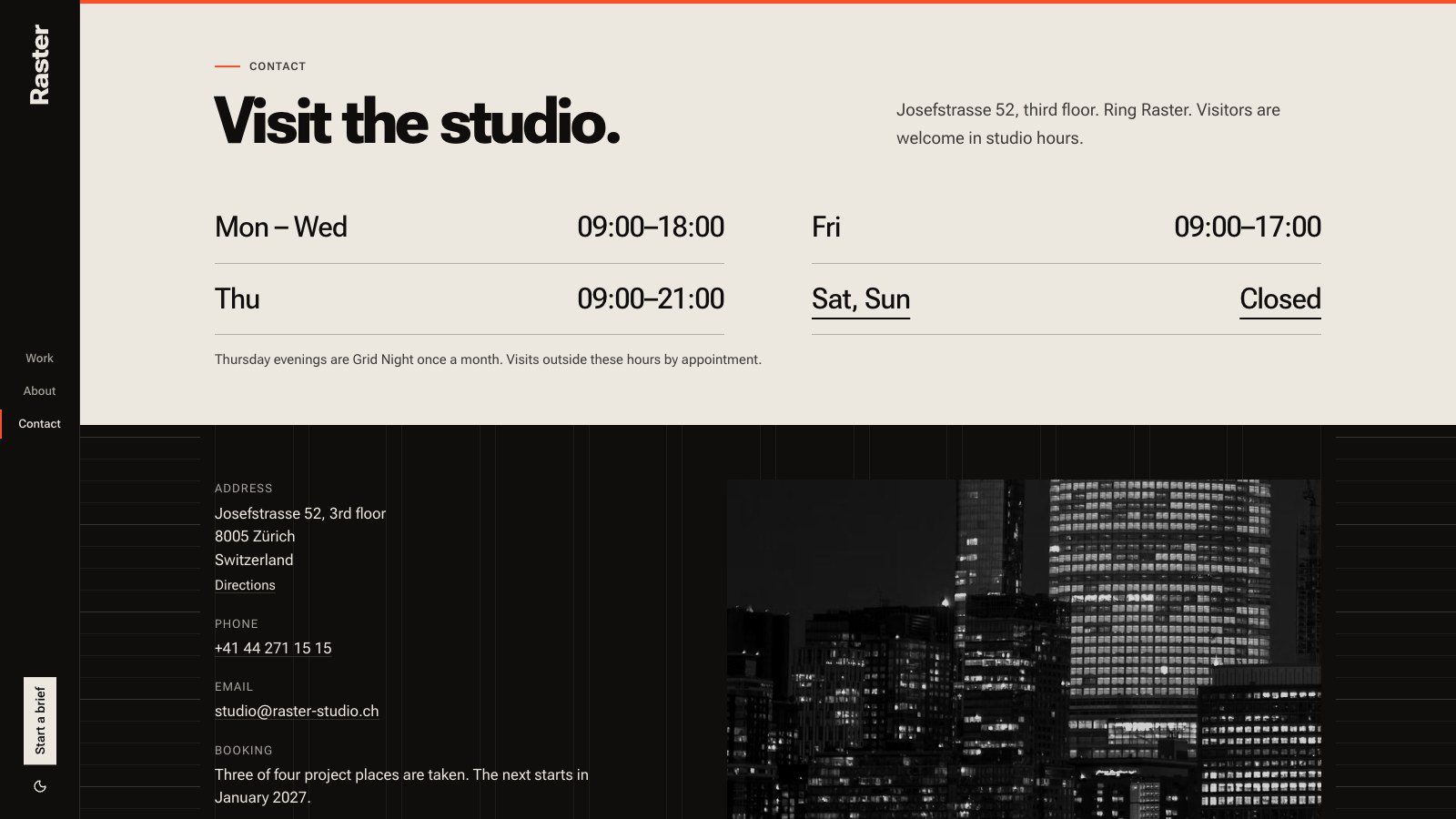Click the Ring Raster intro paragraph
Screen dimensions: 1456x819
(x=1088, y=124)
